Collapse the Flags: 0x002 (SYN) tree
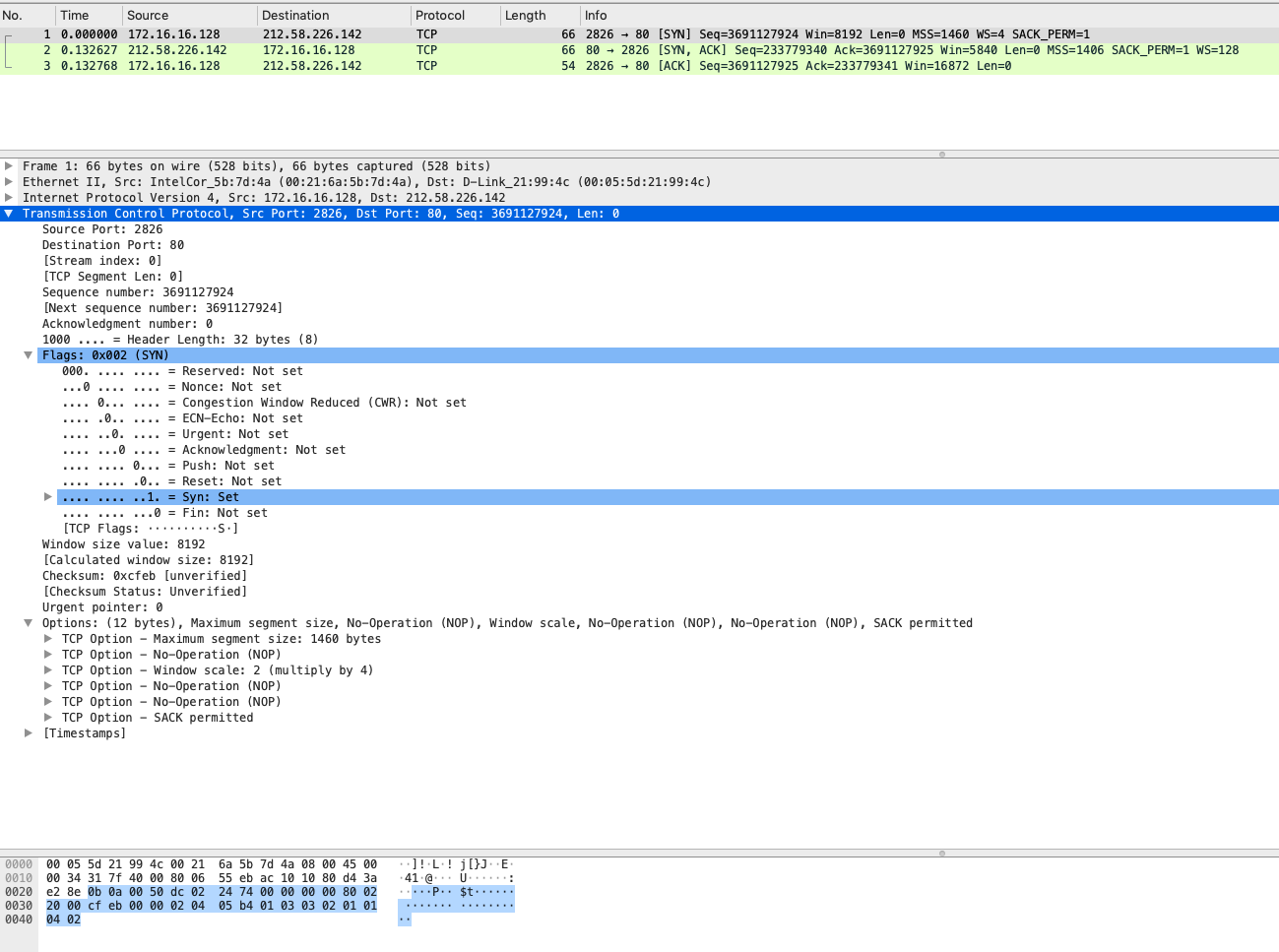This screenshot has height=952, width=1279. tap(29, 355)
